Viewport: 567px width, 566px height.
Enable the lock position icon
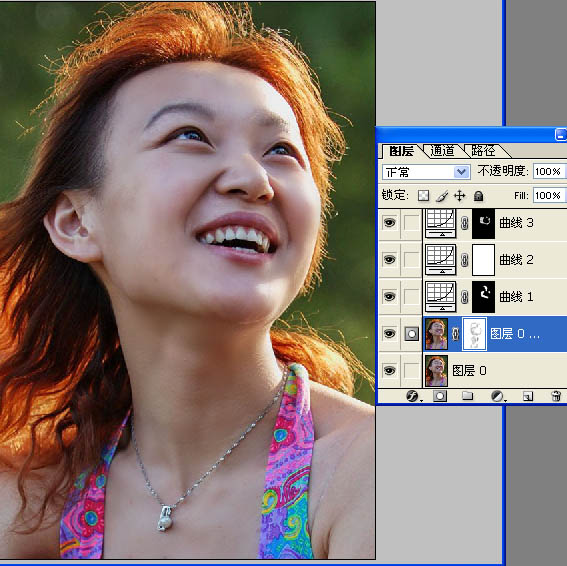[460, 196]
